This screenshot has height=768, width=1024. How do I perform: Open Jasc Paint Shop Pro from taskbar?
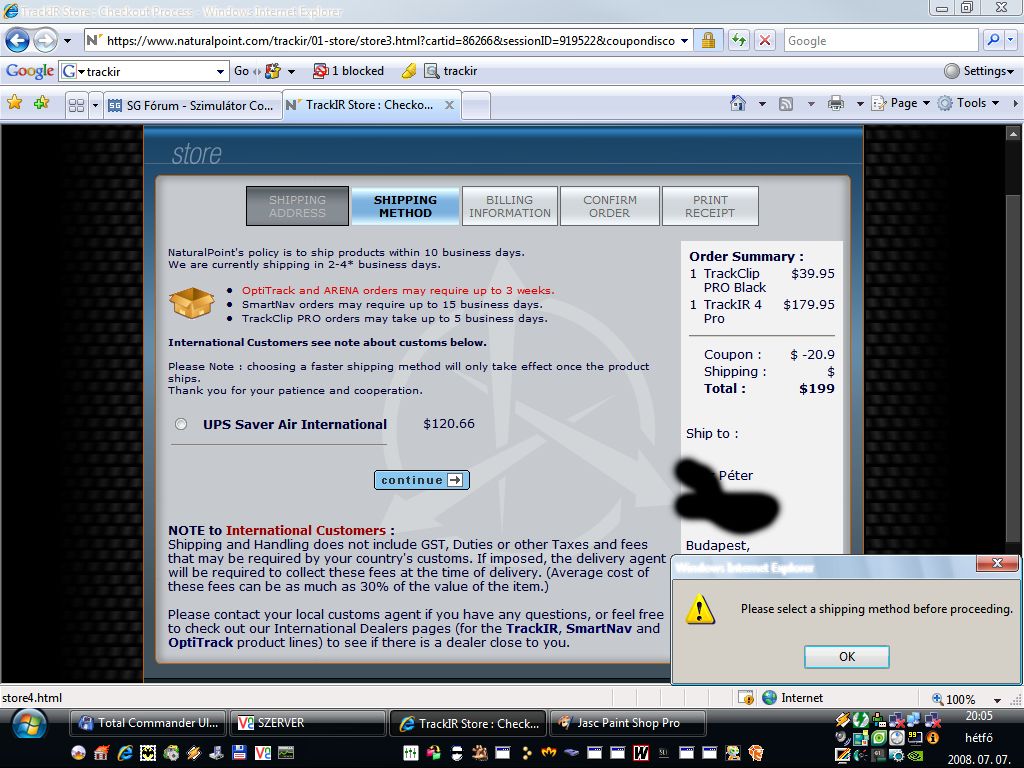point(627,723)
